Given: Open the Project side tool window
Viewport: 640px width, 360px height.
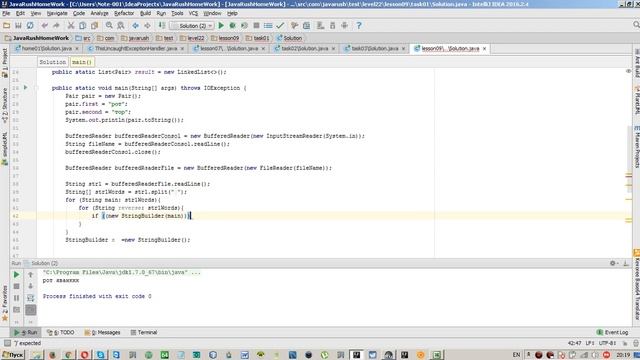Looking at the screenshot, I should click(x=4, y=62).
